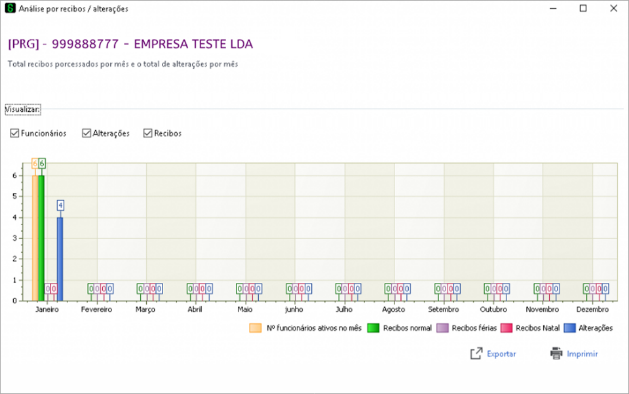
Task: Click the Imprimir printer icon
Action: point(556,353)
